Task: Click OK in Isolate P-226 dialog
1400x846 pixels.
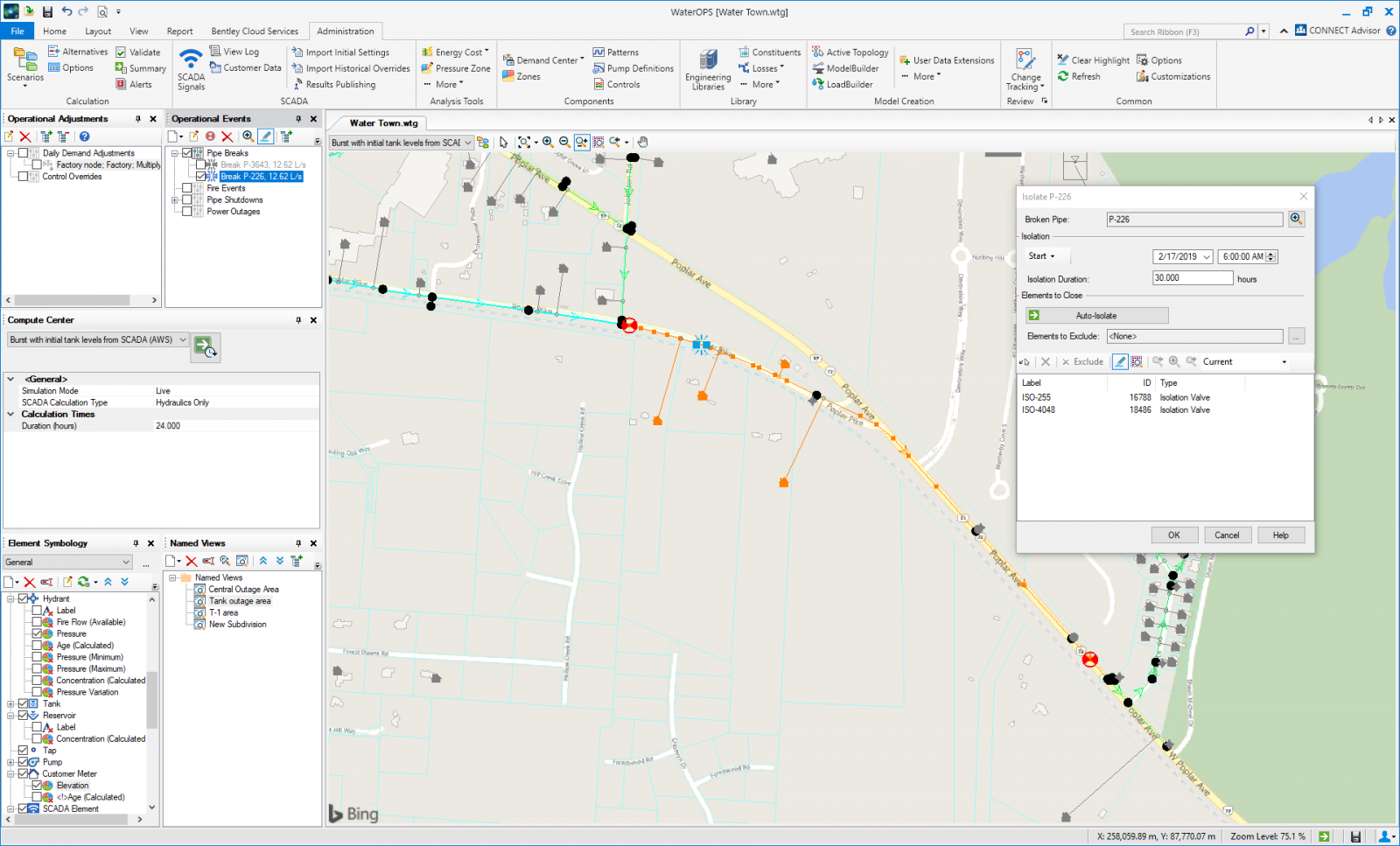Action: pos(1174,535)
